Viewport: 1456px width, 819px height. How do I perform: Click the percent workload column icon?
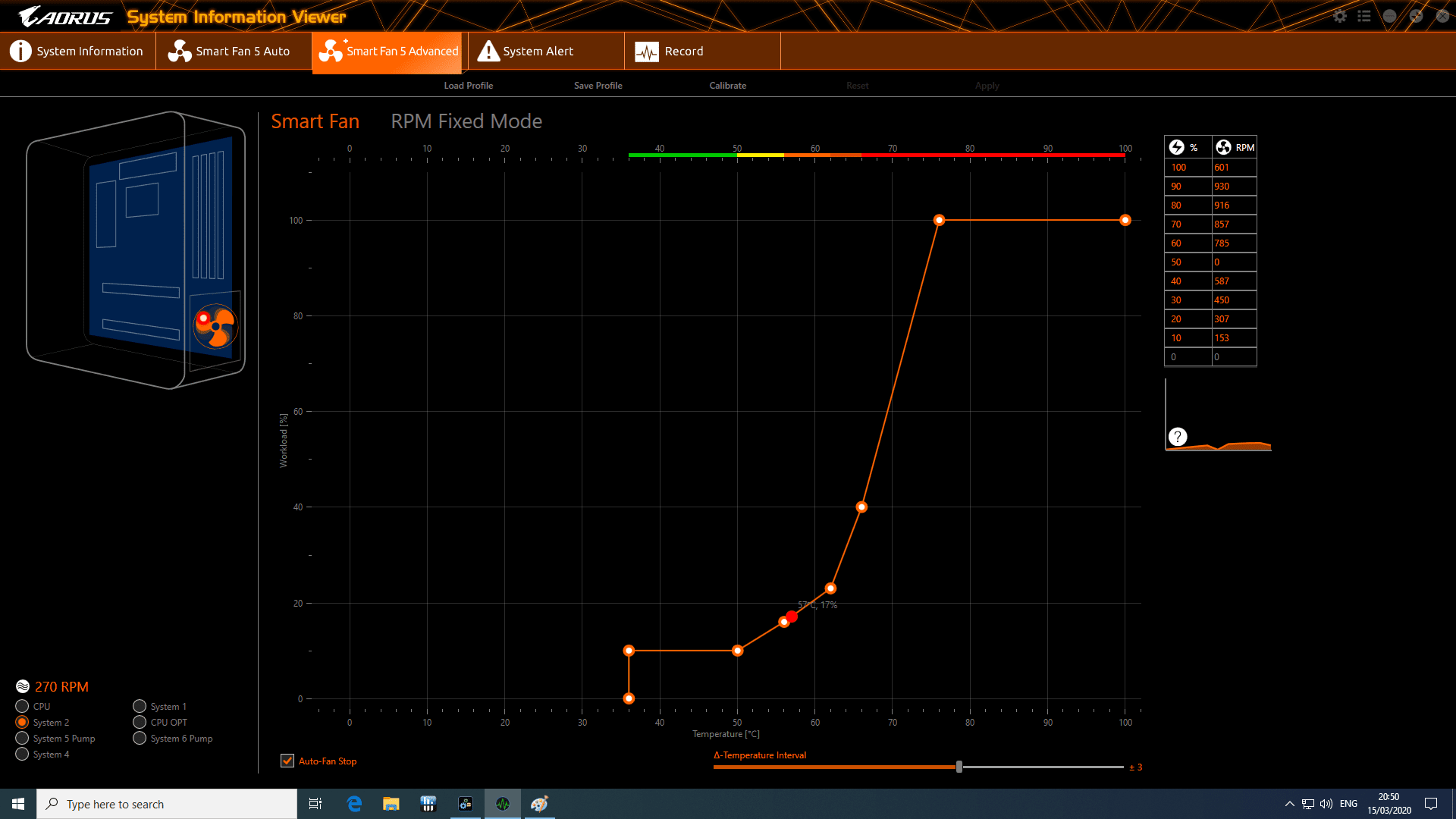(1177, 147)
